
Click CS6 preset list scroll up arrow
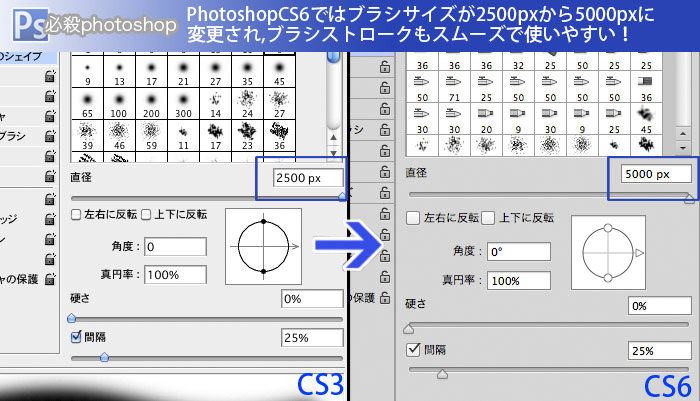pyautogui.click(x=683, y=134)
